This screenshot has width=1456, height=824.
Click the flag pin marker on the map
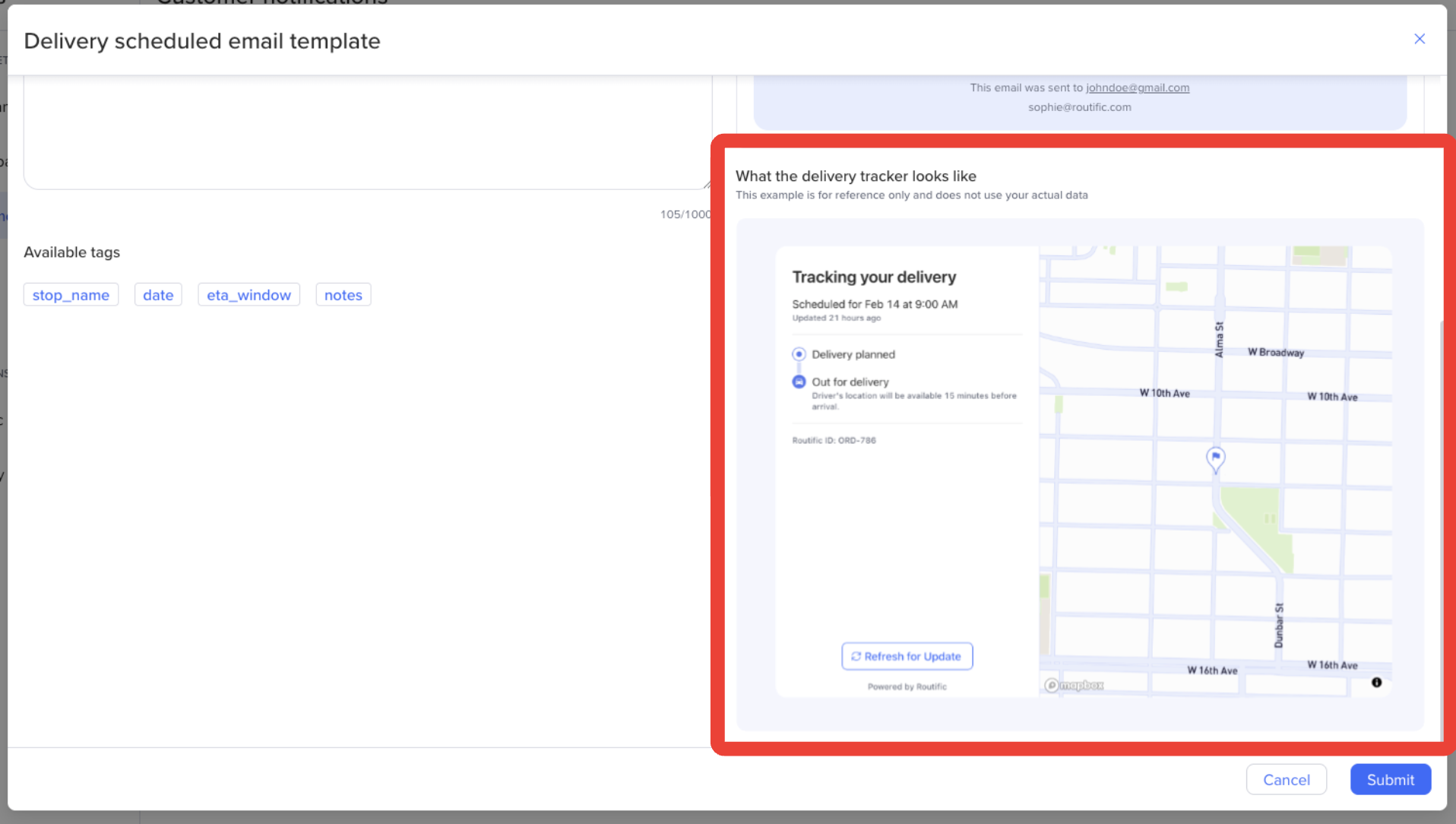coord(1216,459)
